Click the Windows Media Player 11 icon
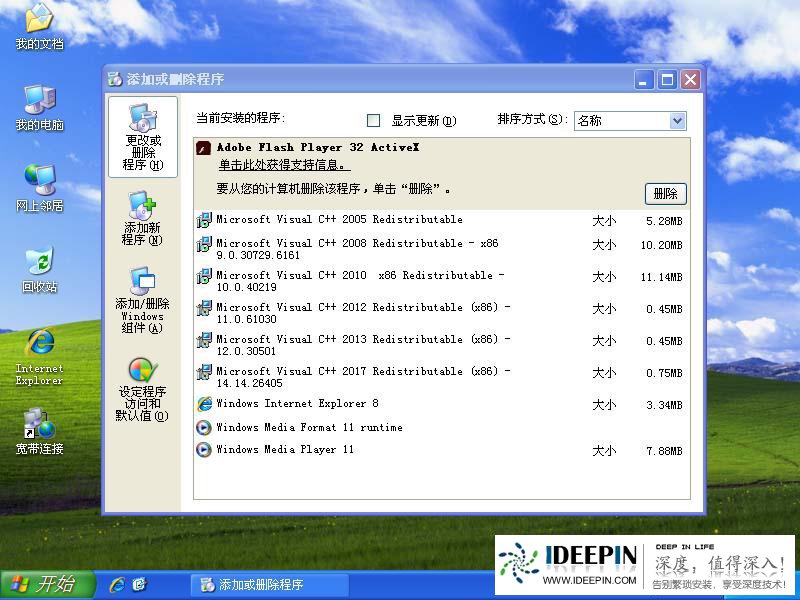Screen dimensions: 800x600 click(x=204, y=449)
